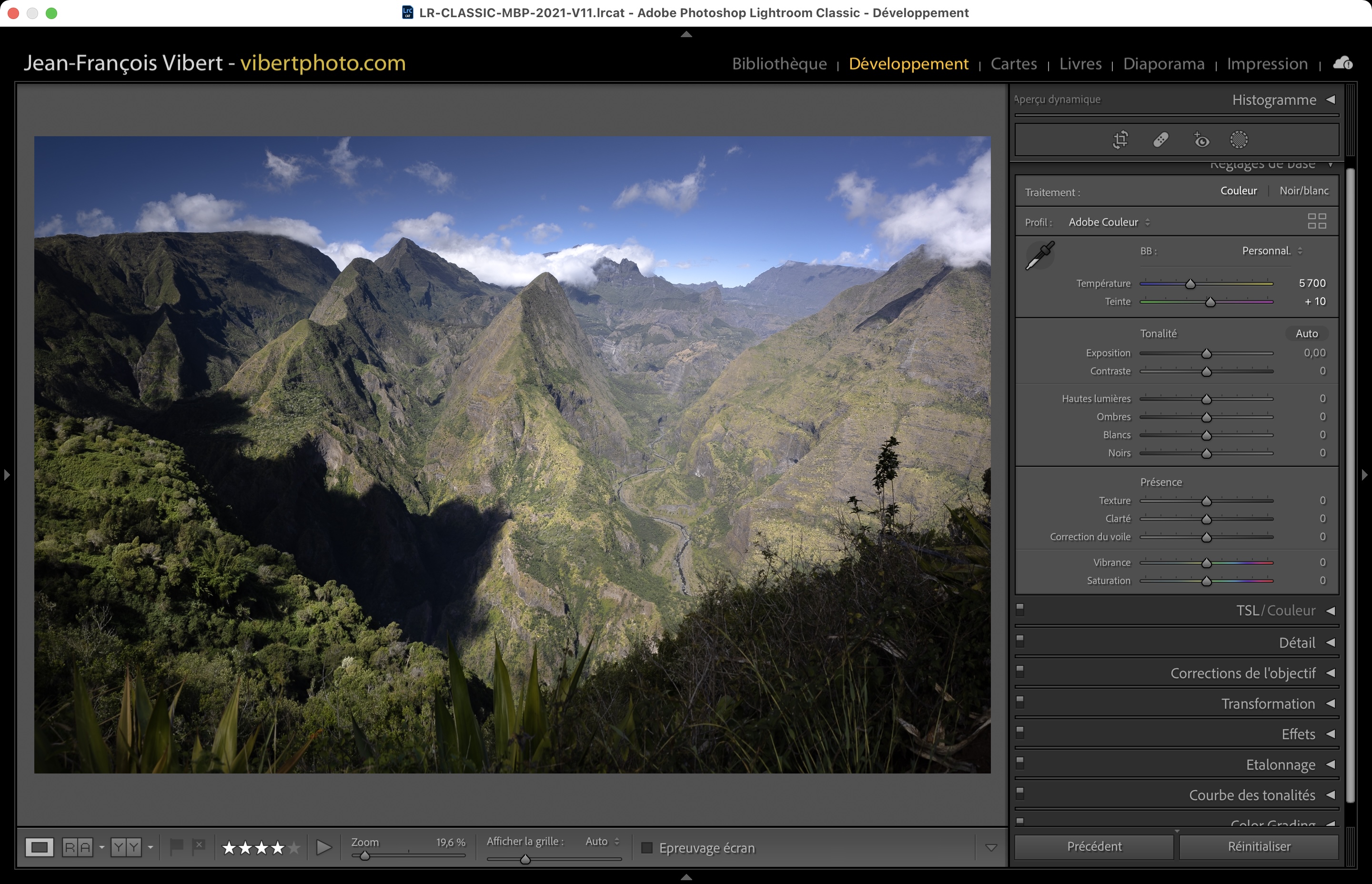The height and width of the screenshot is (884, 1372).
Task: Click the Réinitialiser button
Action: (x=1258, y=846)
